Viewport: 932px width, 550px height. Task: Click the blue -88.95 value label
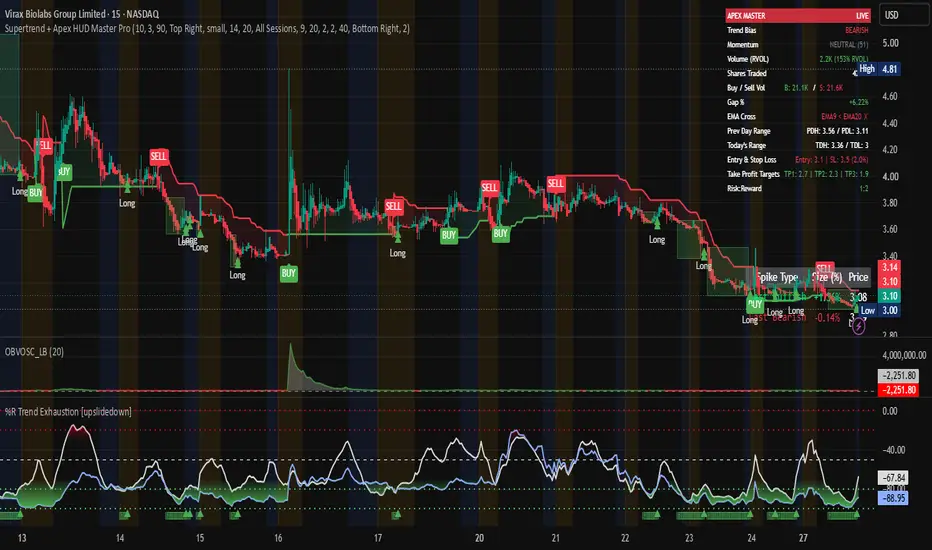point(893,498)
